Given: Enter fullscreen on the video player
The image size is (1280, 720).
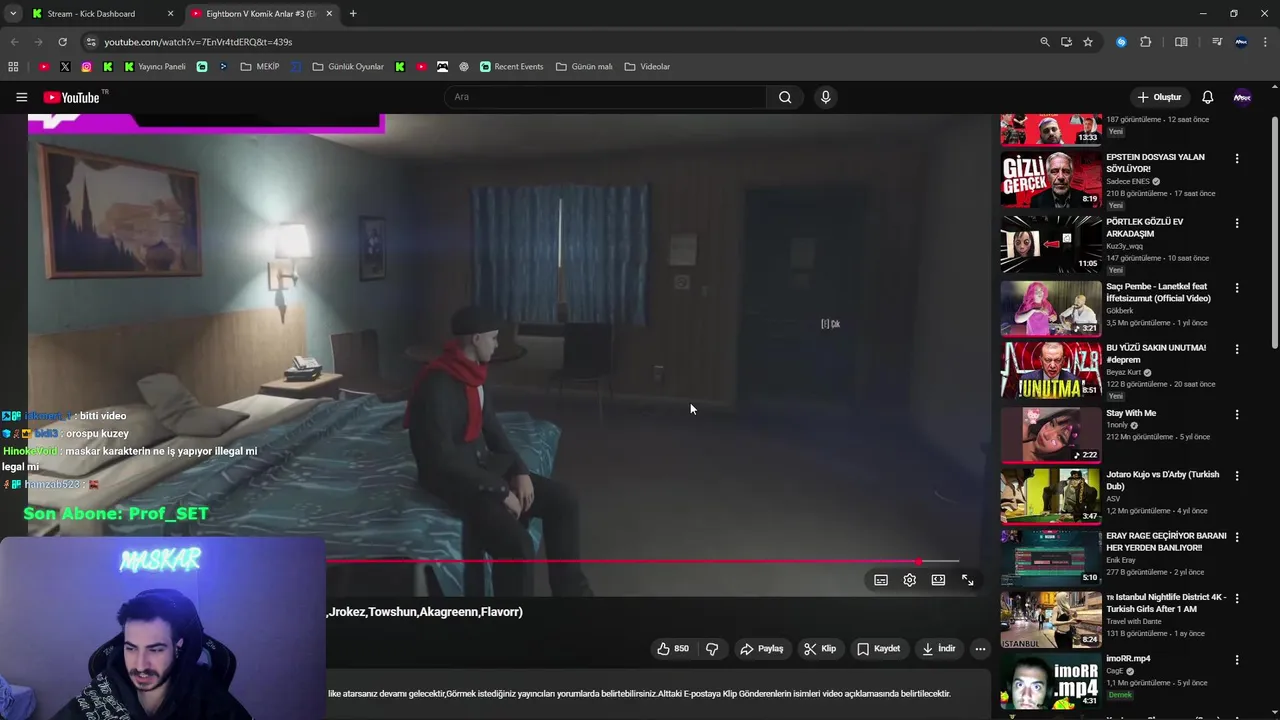Looking at the screenshot, I should pos(967,580).
